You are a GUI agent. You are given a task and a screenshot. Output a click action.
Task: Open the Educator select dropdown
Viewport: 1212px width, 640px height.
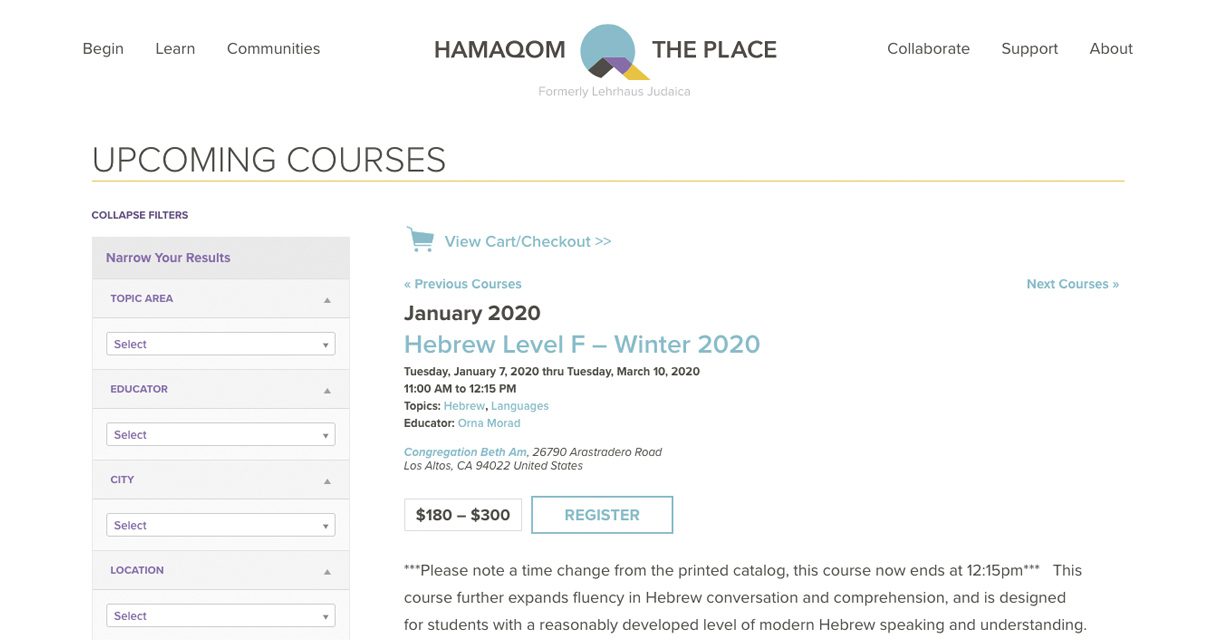coord(220,435)
